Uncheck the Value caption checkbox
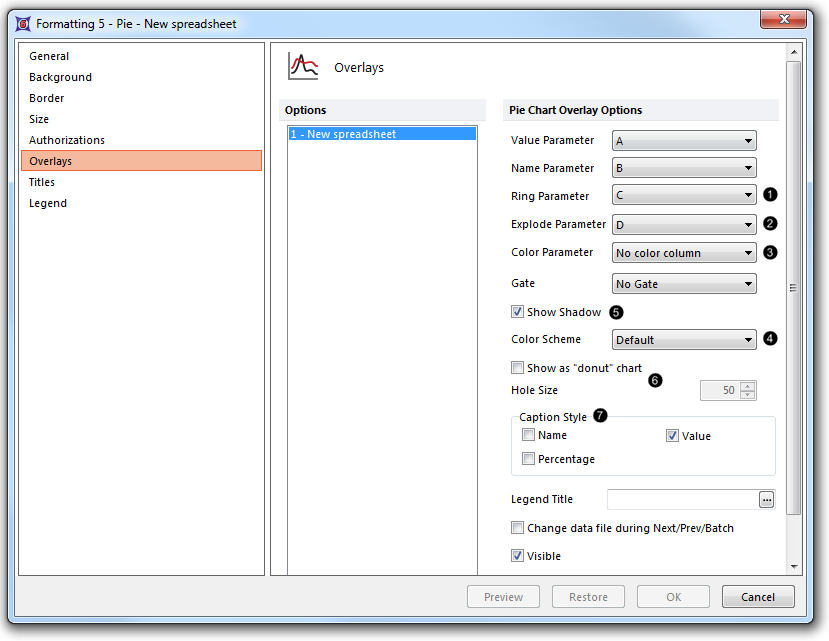The image size is (829, 641). click(x=672, y=436)
